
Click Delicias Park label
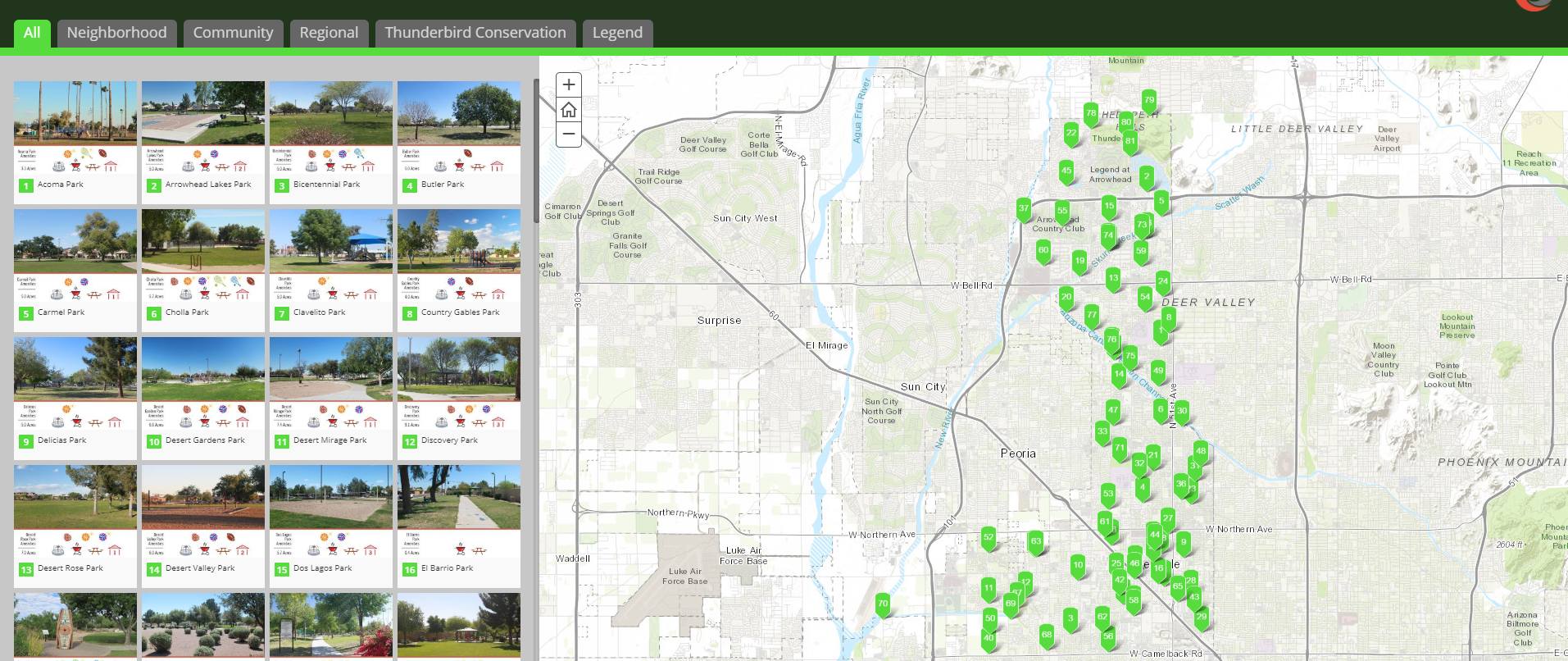tap(61, 440)
